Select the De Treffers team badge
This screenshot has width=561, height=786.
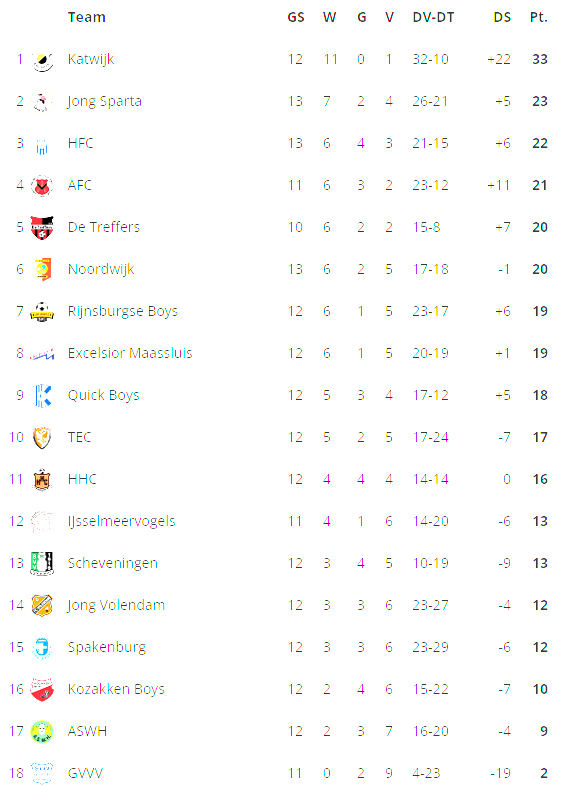point(42,228)
